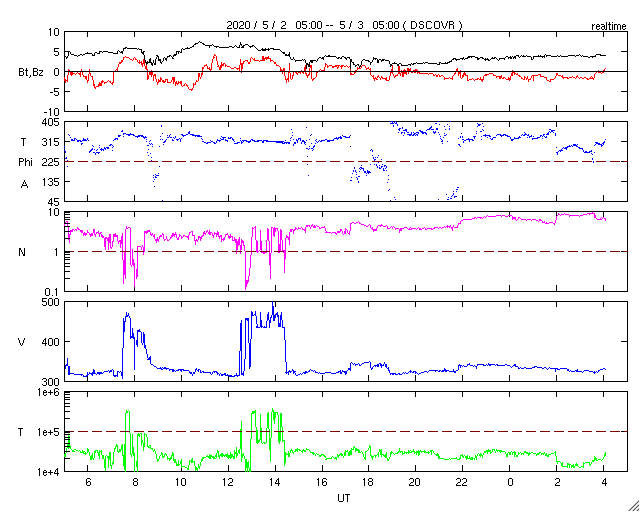
Task: Select the 'Bt,Bz' axis label
Action: click(x=31, y=73)
